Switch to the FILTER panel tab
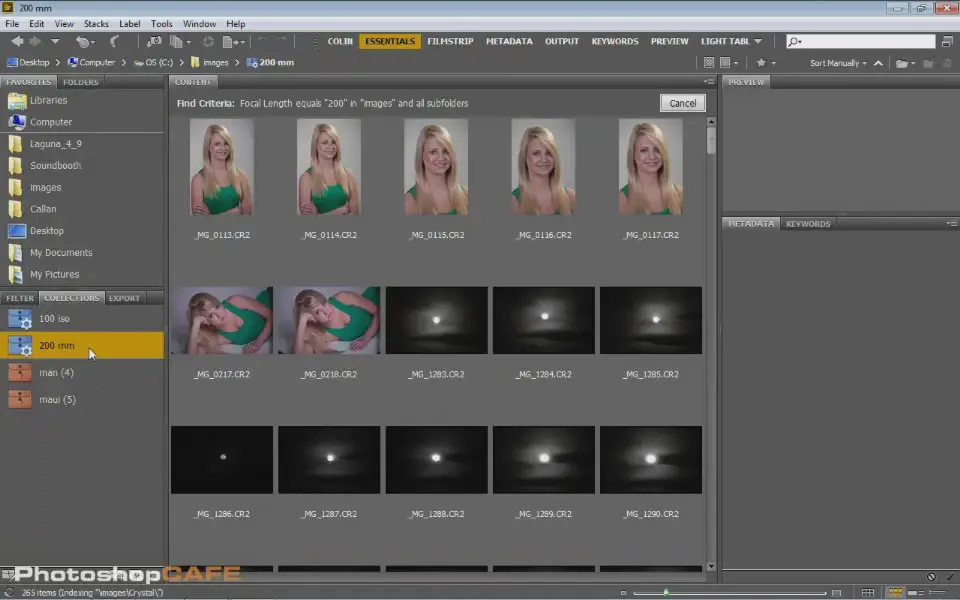Screen dimensions: 960x600 (x=20, y=298)
